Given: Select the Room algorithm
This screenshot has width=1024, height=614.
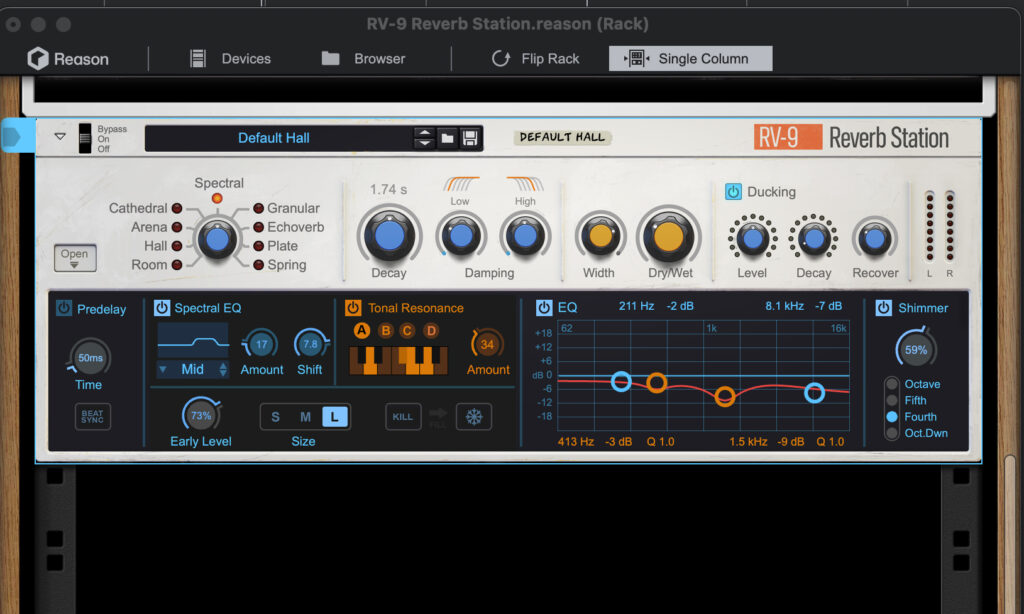Looking at the screenshot, I should [177, 265].
